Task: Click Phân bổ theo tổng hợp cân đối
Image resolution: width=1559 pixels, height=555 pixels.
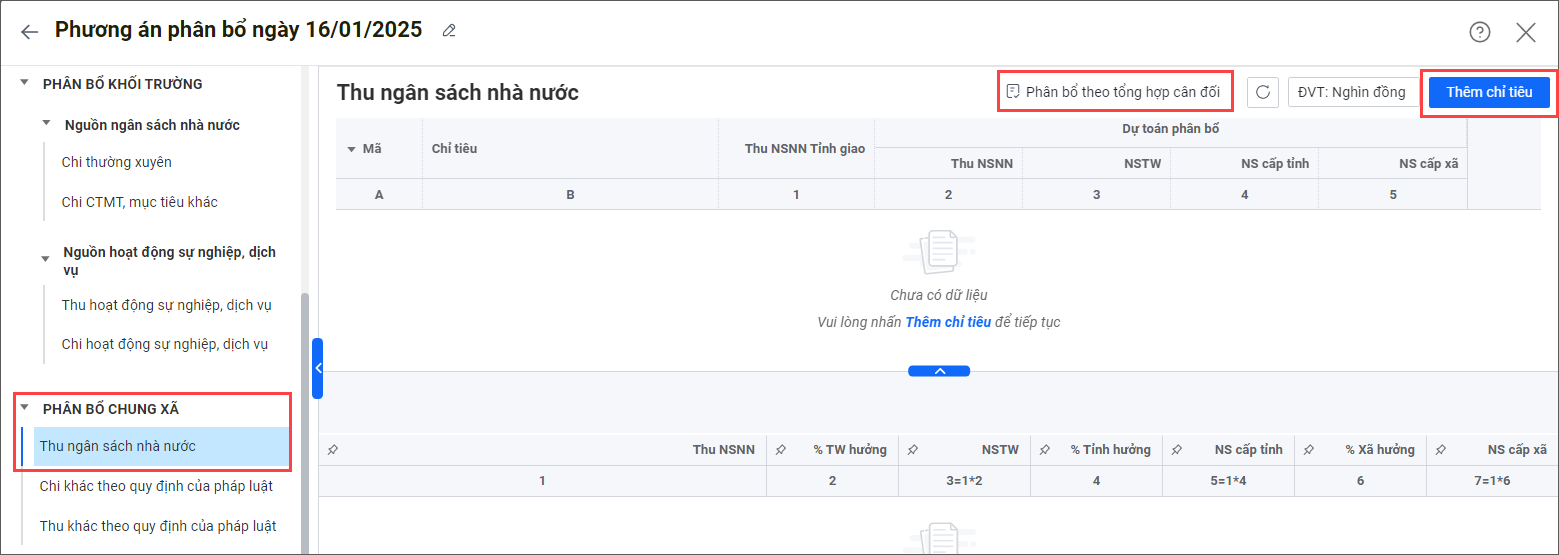Action: tap(1114, 92)
